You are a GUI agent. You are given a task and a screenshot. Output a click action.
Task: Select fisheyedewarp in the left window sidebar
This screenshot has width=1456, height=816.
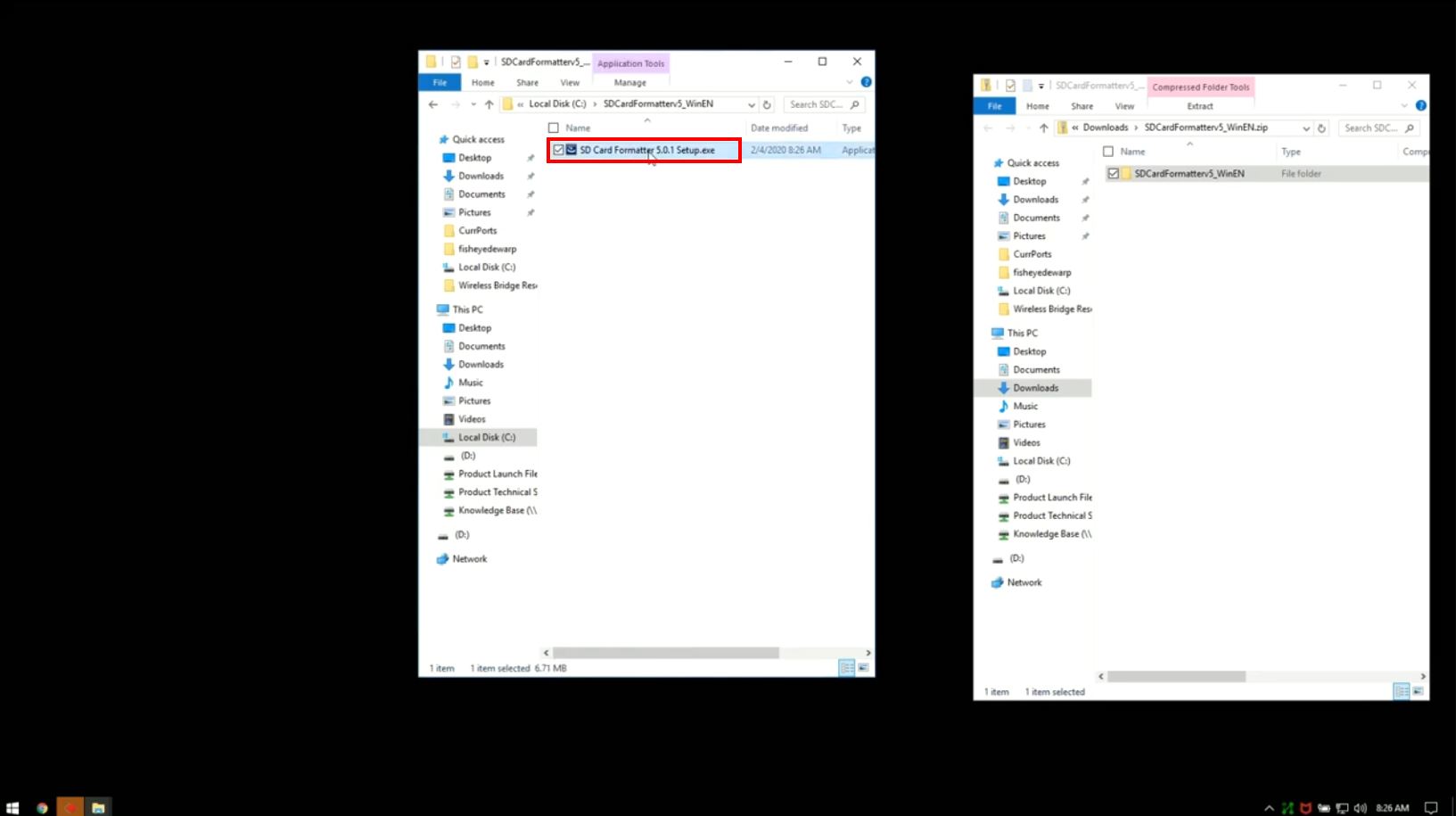(487, 249)
